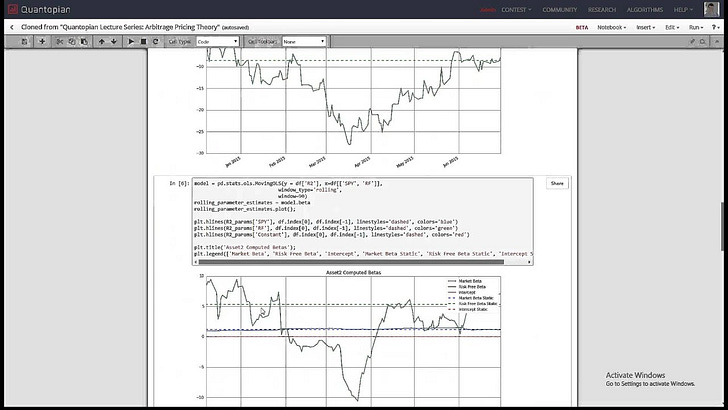Open the Notebook menu
The image size is (728, 410).
pos(611,27)
